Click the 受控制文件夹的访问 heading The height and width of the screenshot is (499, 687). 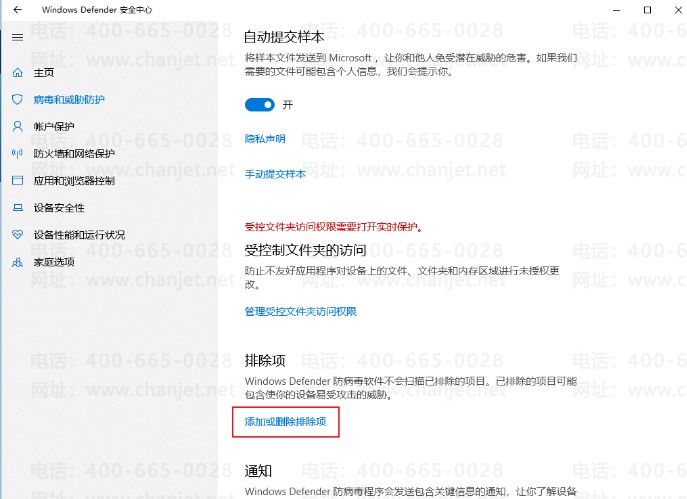305,250
